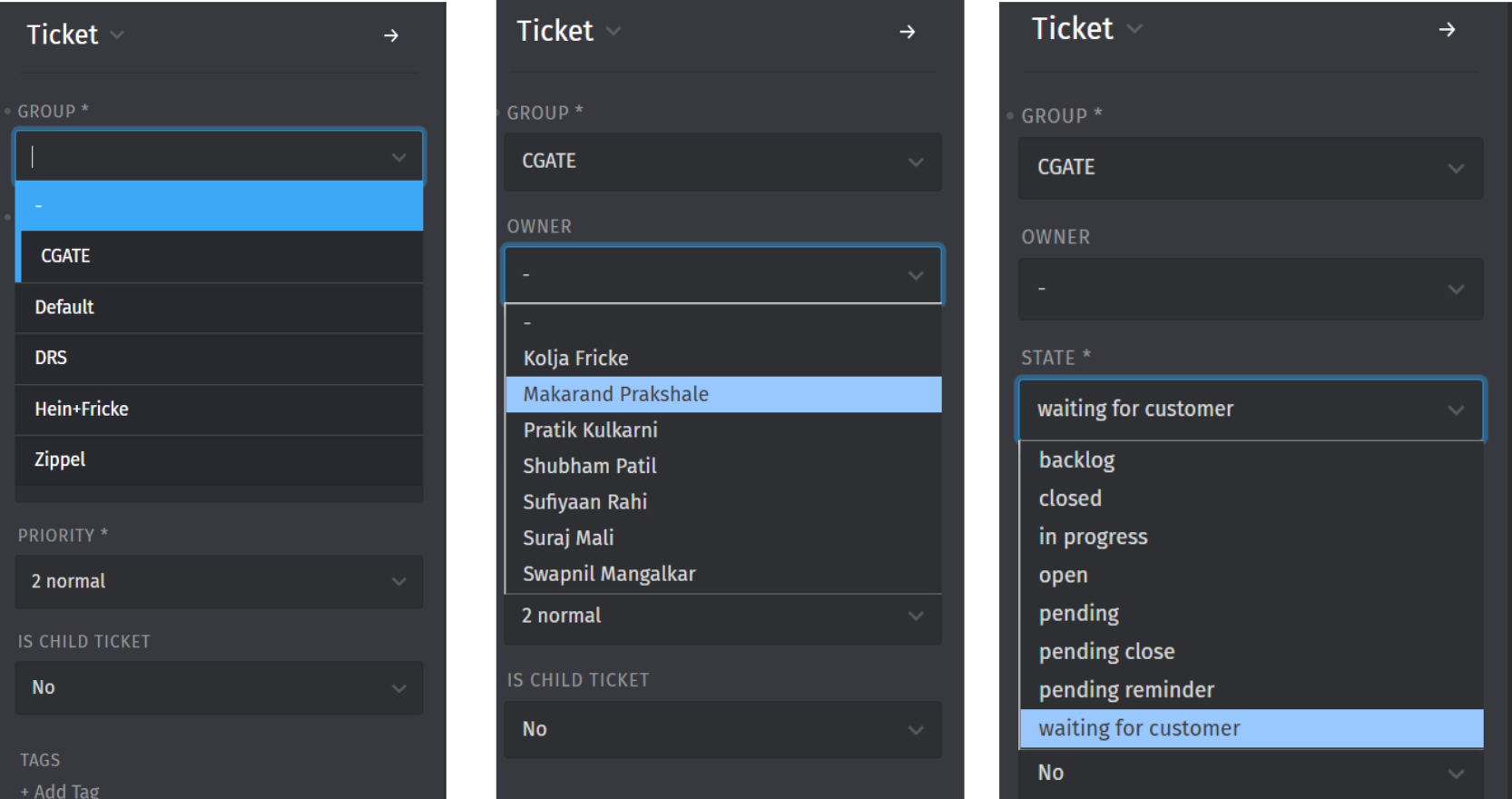Viewport: 1512px width, 799px height.
Task: Click the Add Tag link
Action: pos(61,790)
